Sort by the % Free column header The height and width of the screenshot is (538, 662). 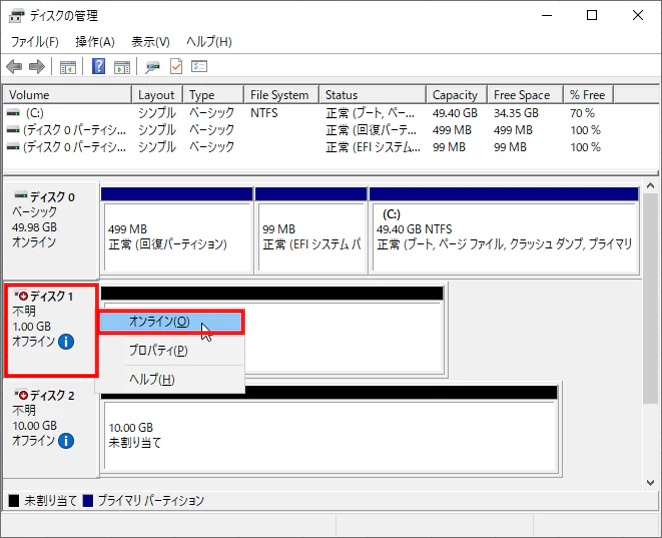(589, 95)
